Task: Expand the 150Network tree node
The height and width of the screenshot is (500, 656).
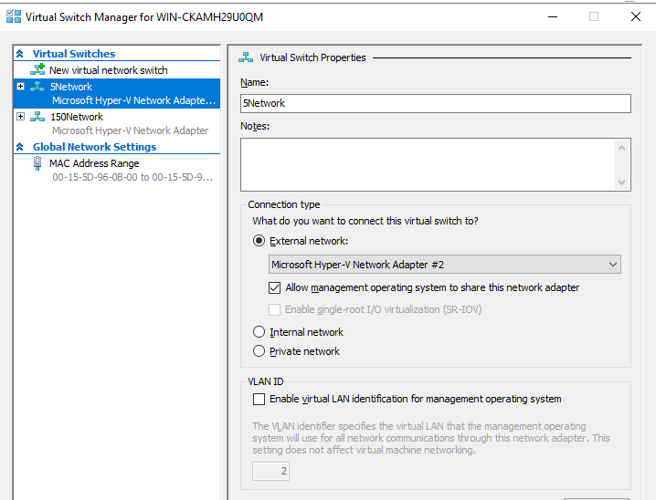Action: coord(20,116)
